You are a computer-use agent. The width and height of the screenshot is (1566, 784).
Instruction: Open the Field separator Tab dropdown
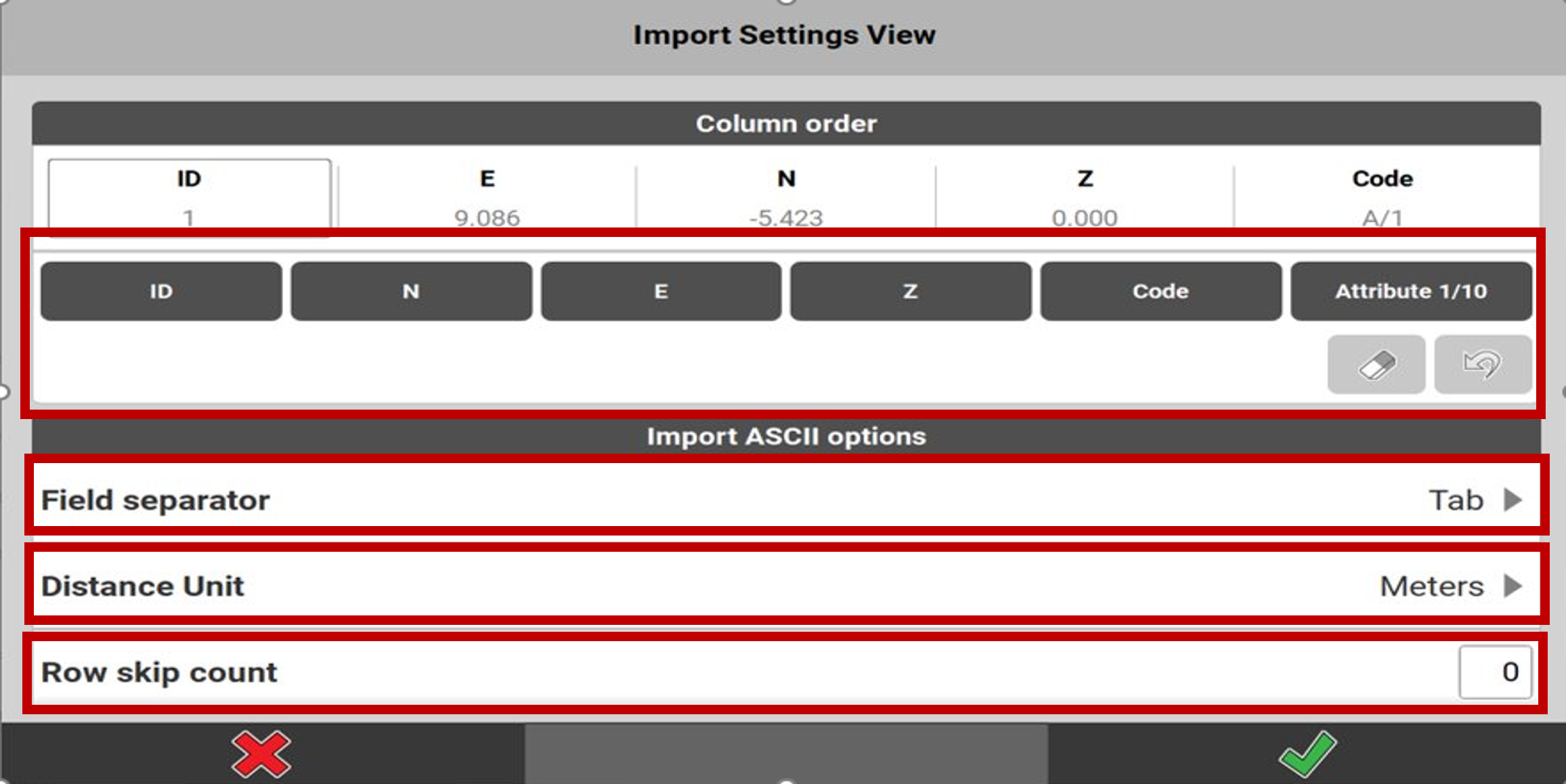pos(1456,500)
